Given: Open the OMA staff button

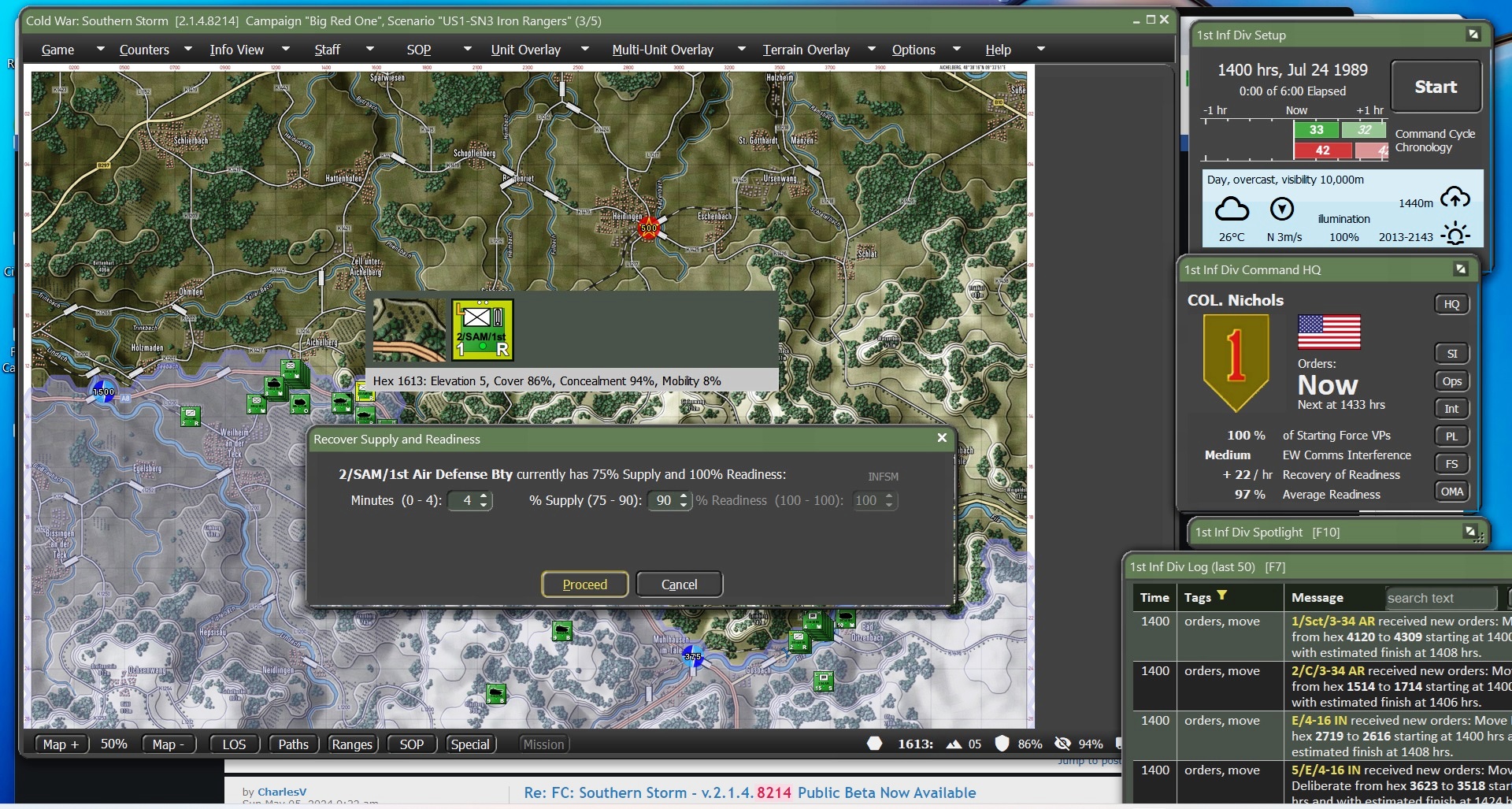Looking at the screenshot, I should tap(1452, 492).
